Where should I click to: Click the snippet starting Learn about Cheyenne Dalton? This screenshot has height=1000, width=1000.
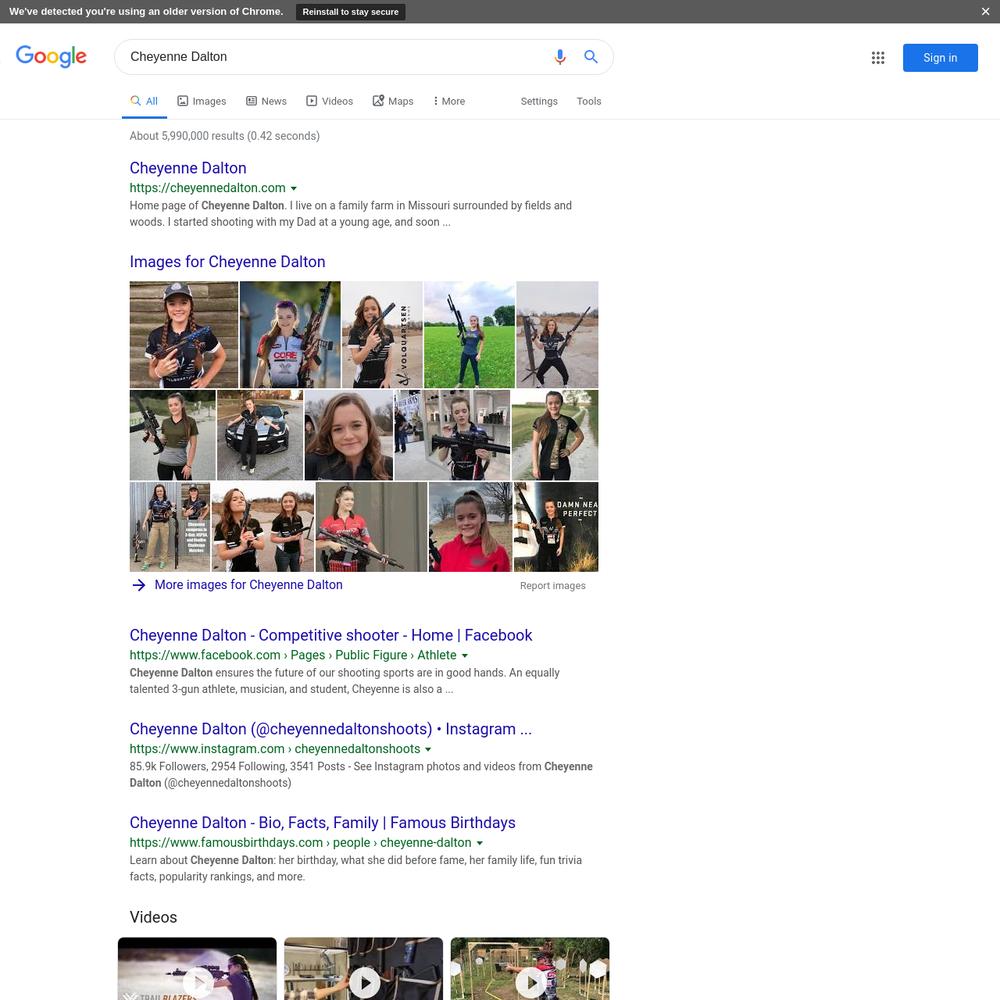355,868
